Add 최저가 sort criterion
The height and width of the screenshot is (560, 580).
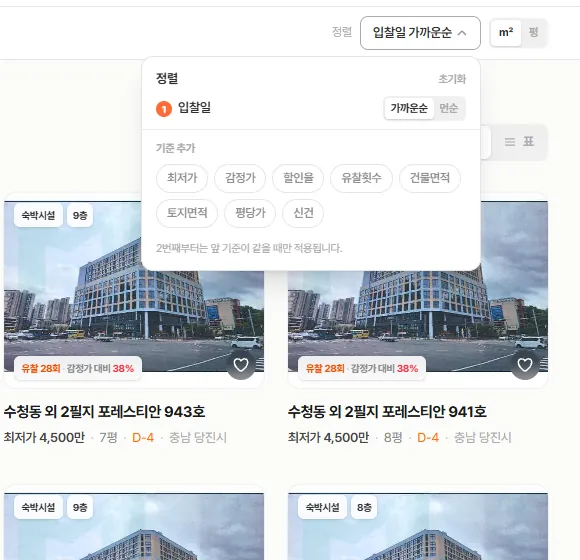click(182, 178)
